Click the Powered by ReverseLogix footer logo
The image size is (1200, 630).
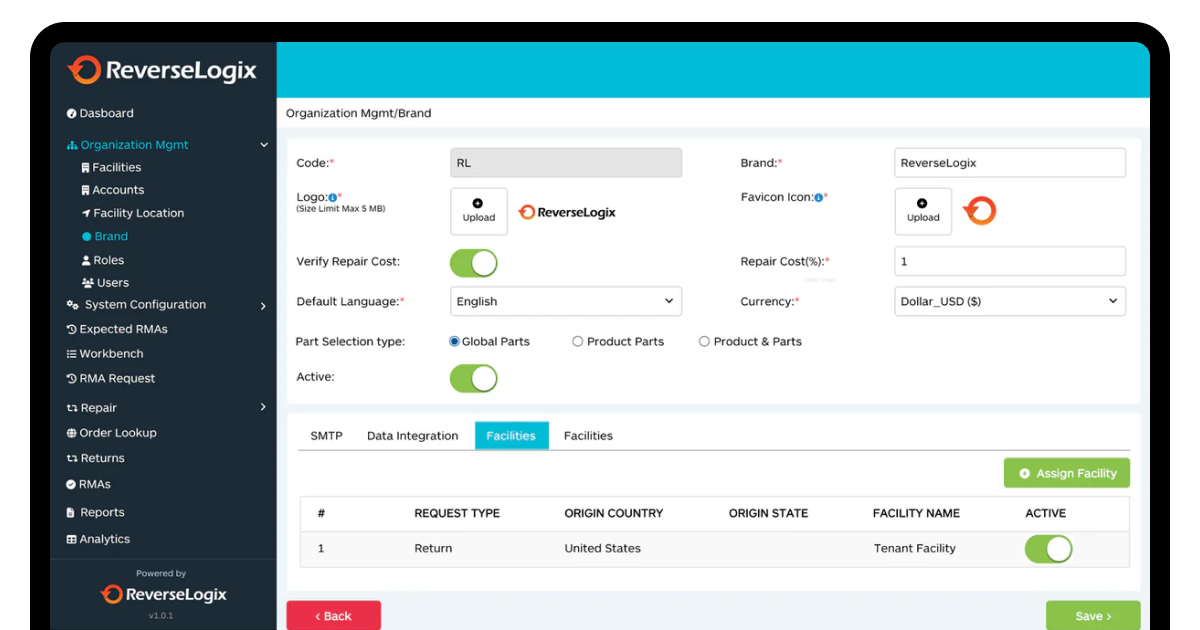[x=164, y=595]
